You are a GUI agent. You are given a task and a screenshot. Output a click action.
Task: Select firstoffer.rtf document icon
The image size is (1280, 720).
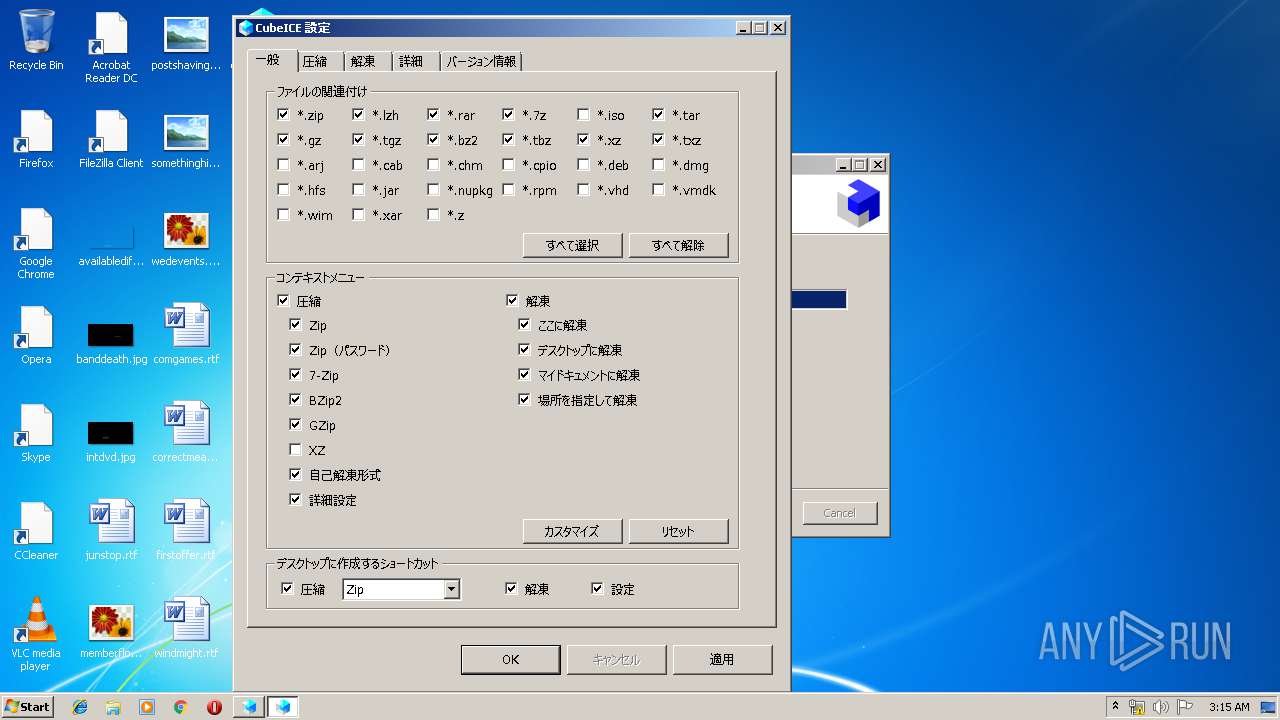point(186,531)
